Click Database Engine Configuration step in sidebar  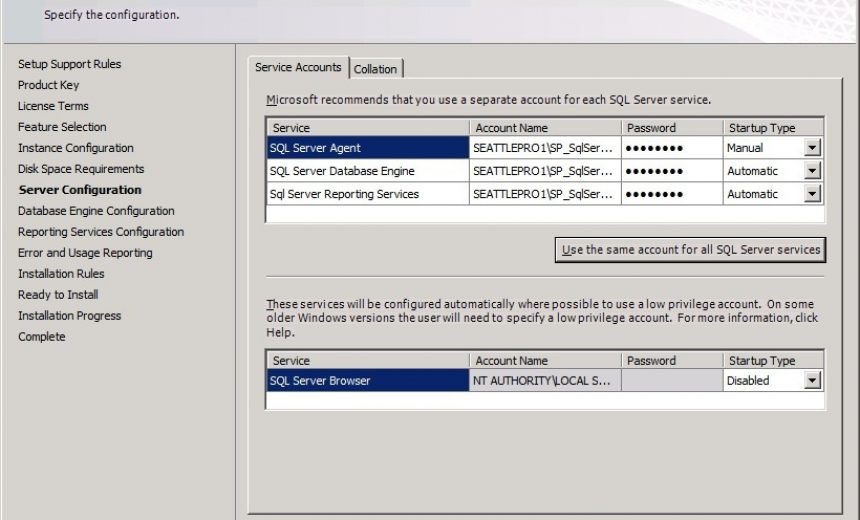coord(96,211)
